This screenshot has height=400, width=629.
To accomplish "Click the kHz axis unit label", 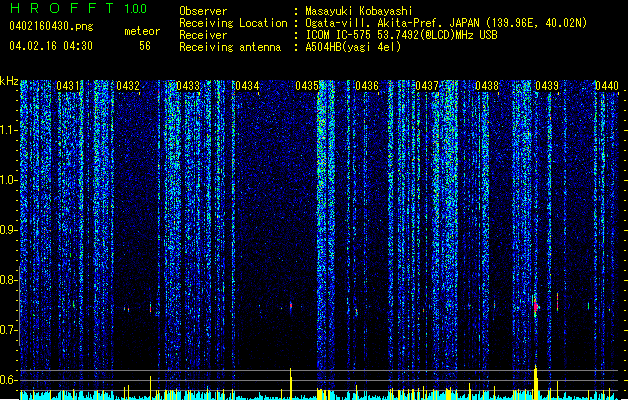I will (x=9, y=81).
